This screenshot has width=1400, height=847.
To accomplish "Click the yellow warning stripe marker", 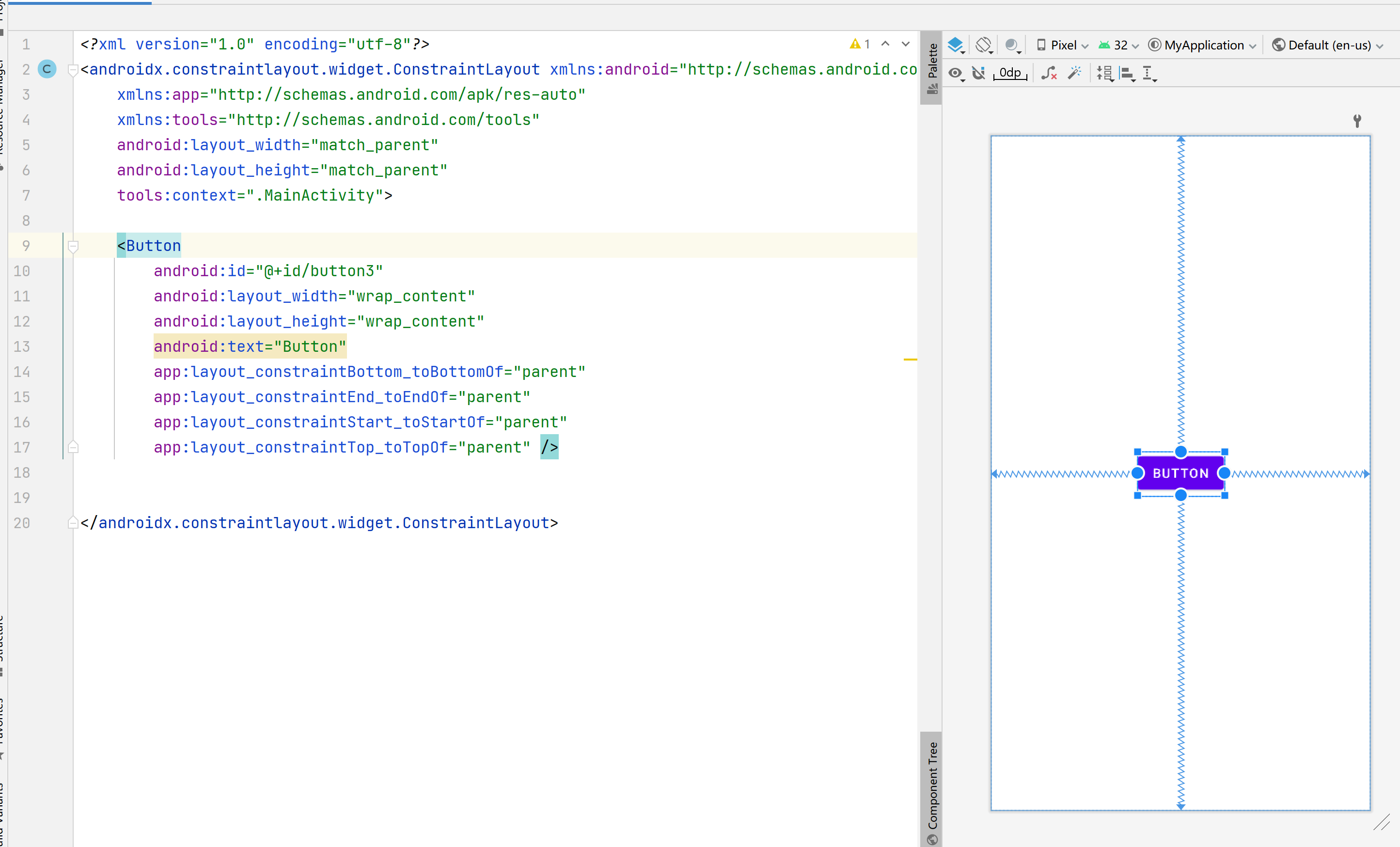I will pos(910,360).
